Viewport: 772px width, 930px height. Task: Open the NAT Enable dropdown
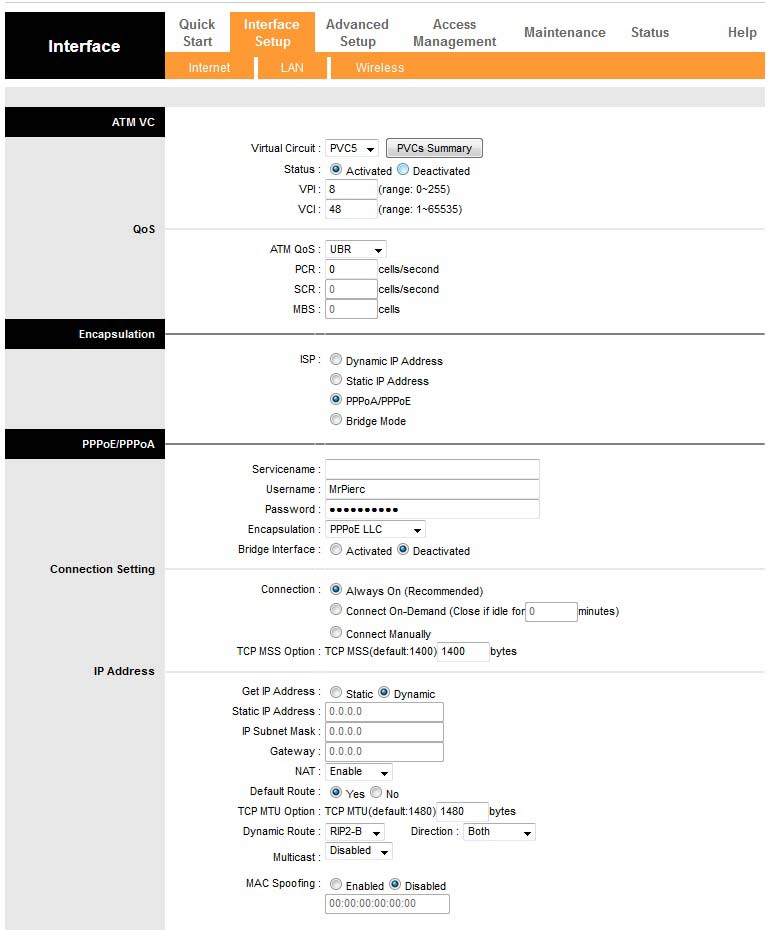pos(359,772)
